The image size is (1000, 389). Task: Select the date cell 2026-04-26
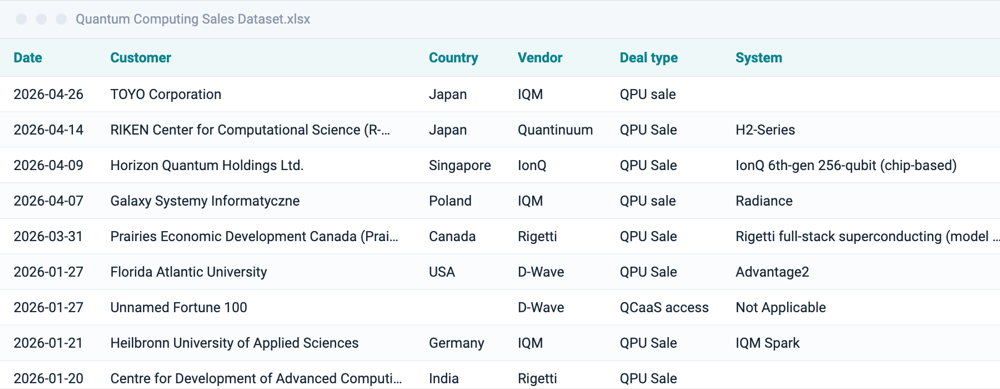pos(48,94)
